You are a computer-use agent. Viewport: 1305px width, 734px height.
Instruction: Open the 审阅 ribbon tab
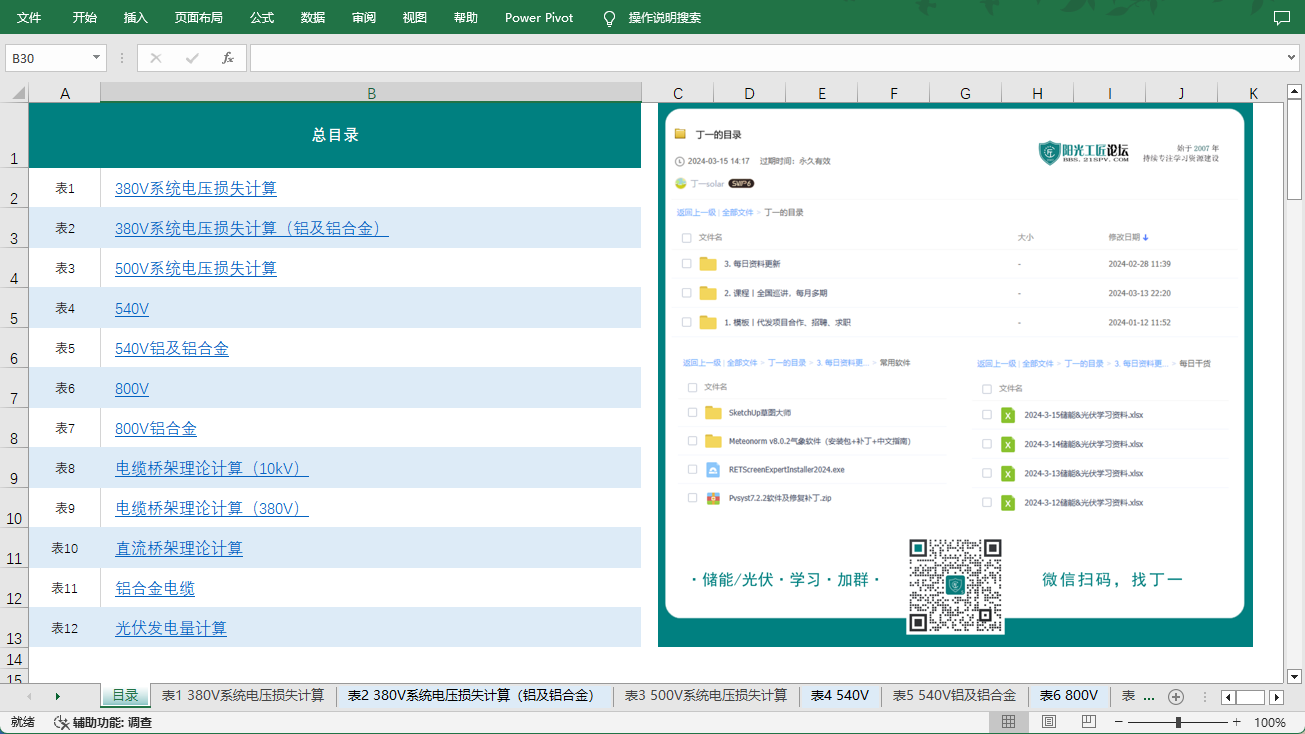(364, 18)
